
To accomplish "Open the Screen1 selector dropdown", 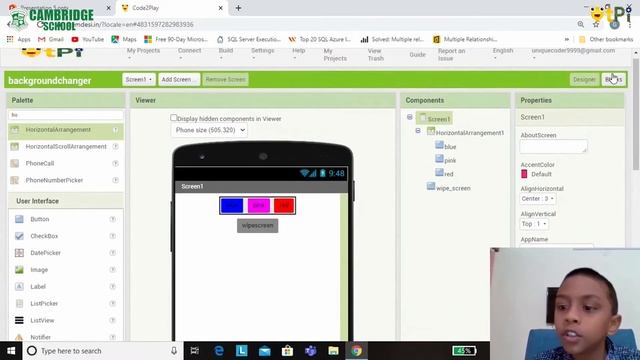I will point(139,80).
